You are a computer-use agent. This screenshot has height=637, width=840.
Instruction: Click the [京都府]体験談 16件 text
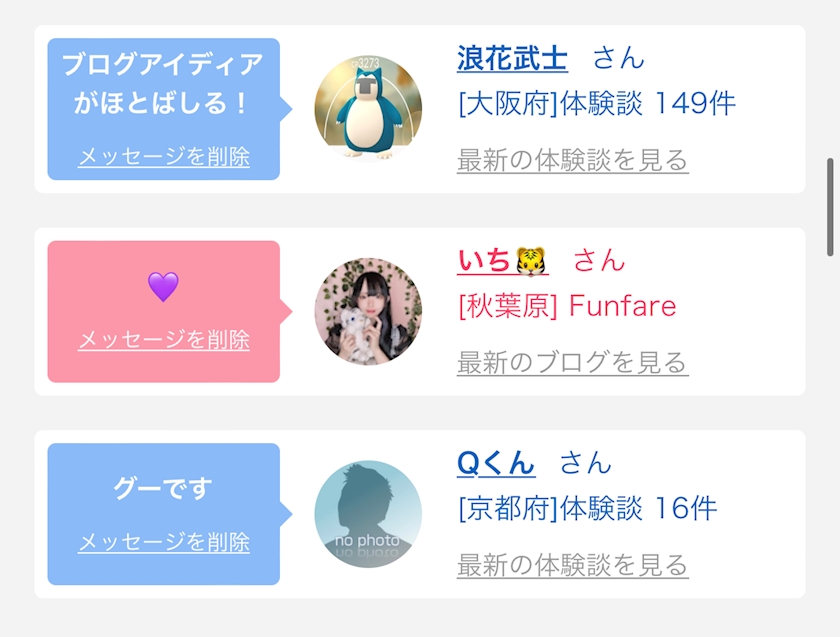click(x=587, y=508)
